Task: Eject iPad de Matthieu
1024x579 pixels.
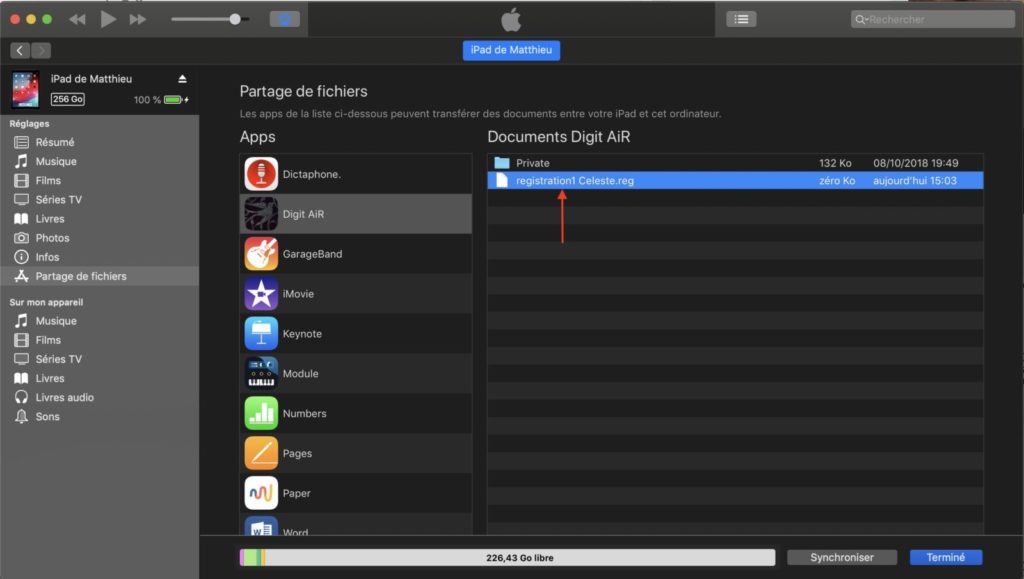Action: (182, 79)
